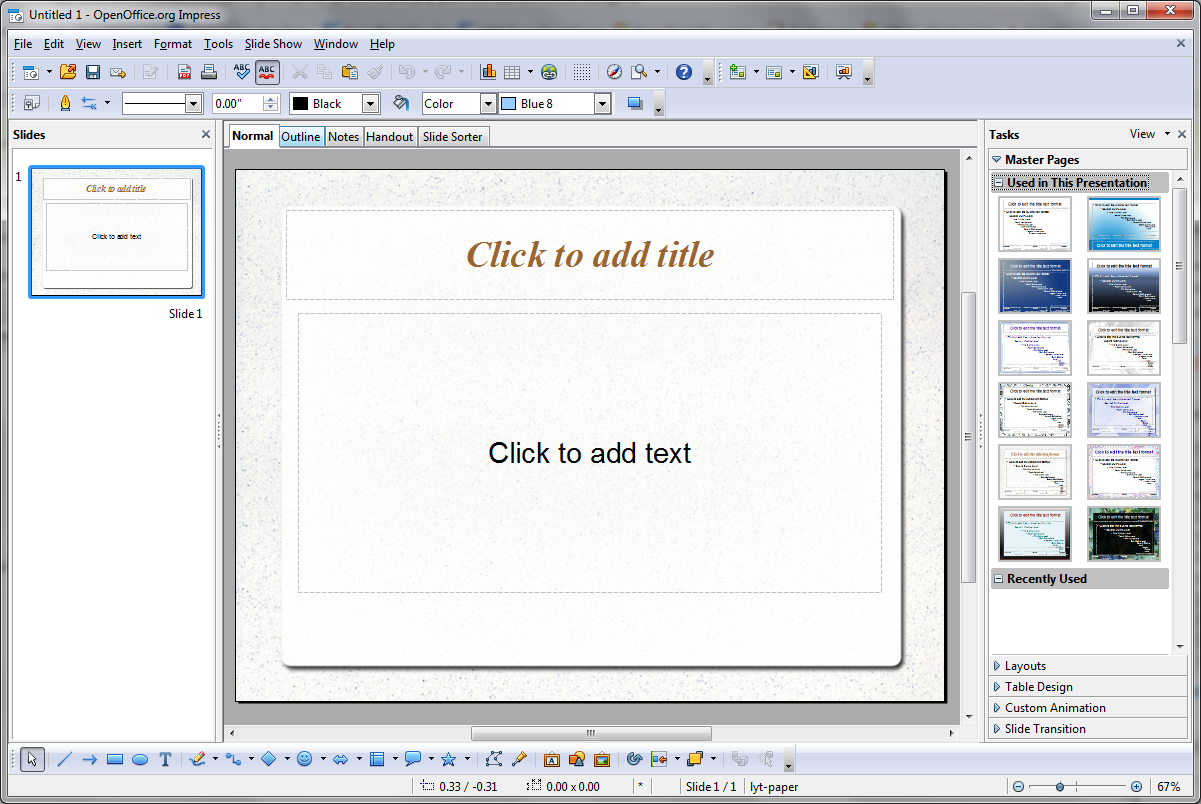Choose the Ellipse drawing tool
Viewport: 1201px width, 804px height.
click(140, 759)
